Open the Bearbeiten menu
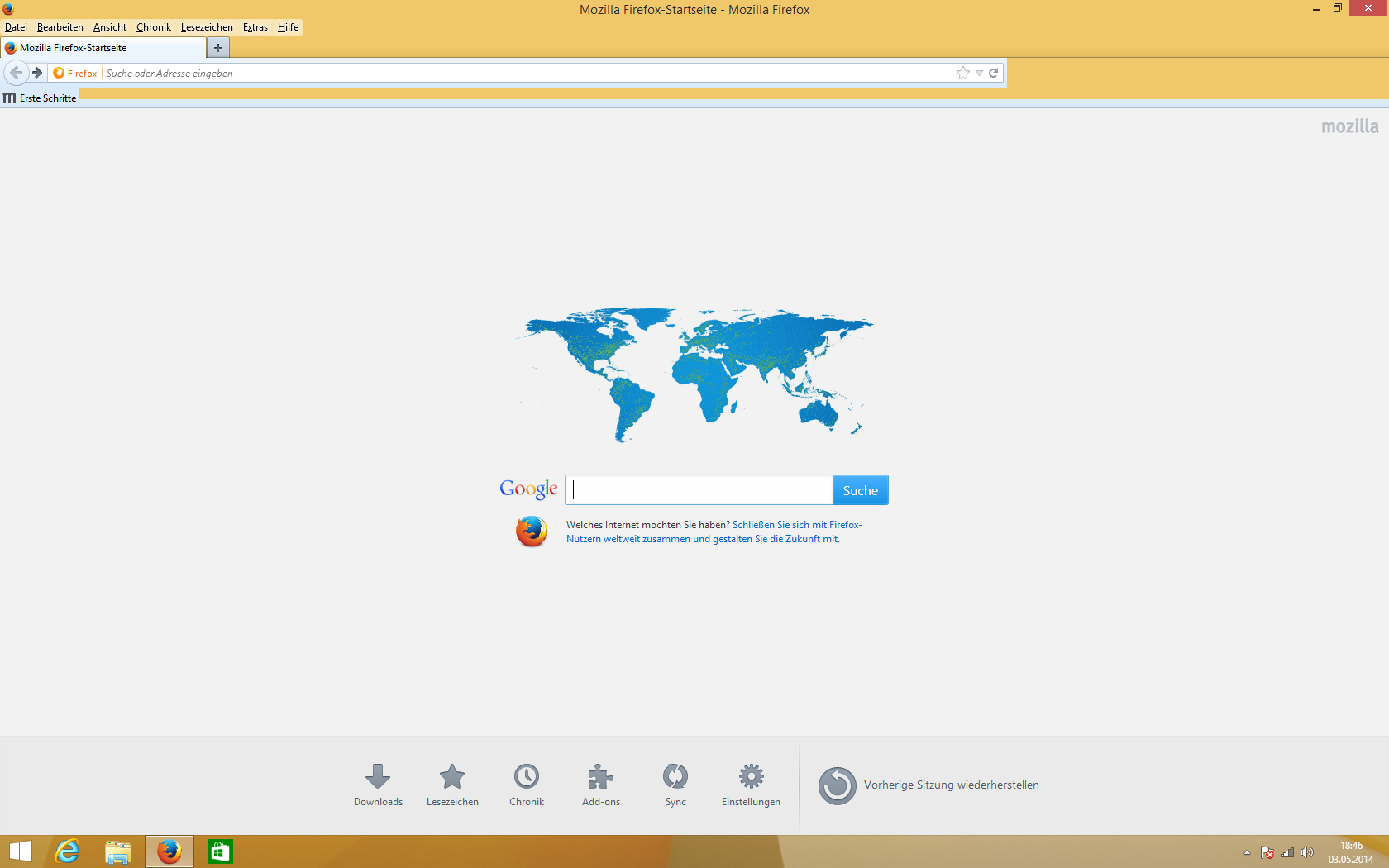 point(60,27)
